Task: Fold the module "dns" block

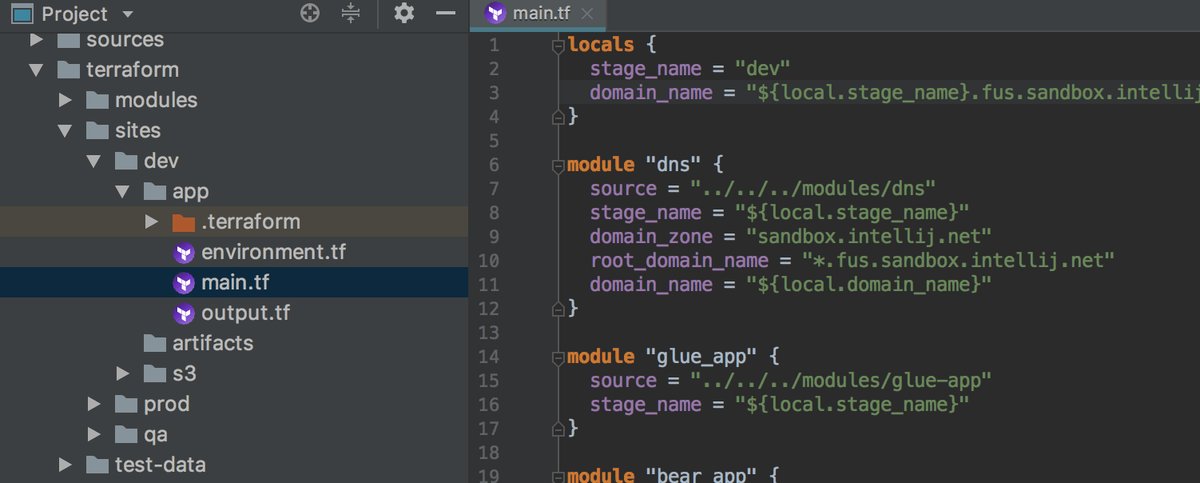Action: coord(559,163)
